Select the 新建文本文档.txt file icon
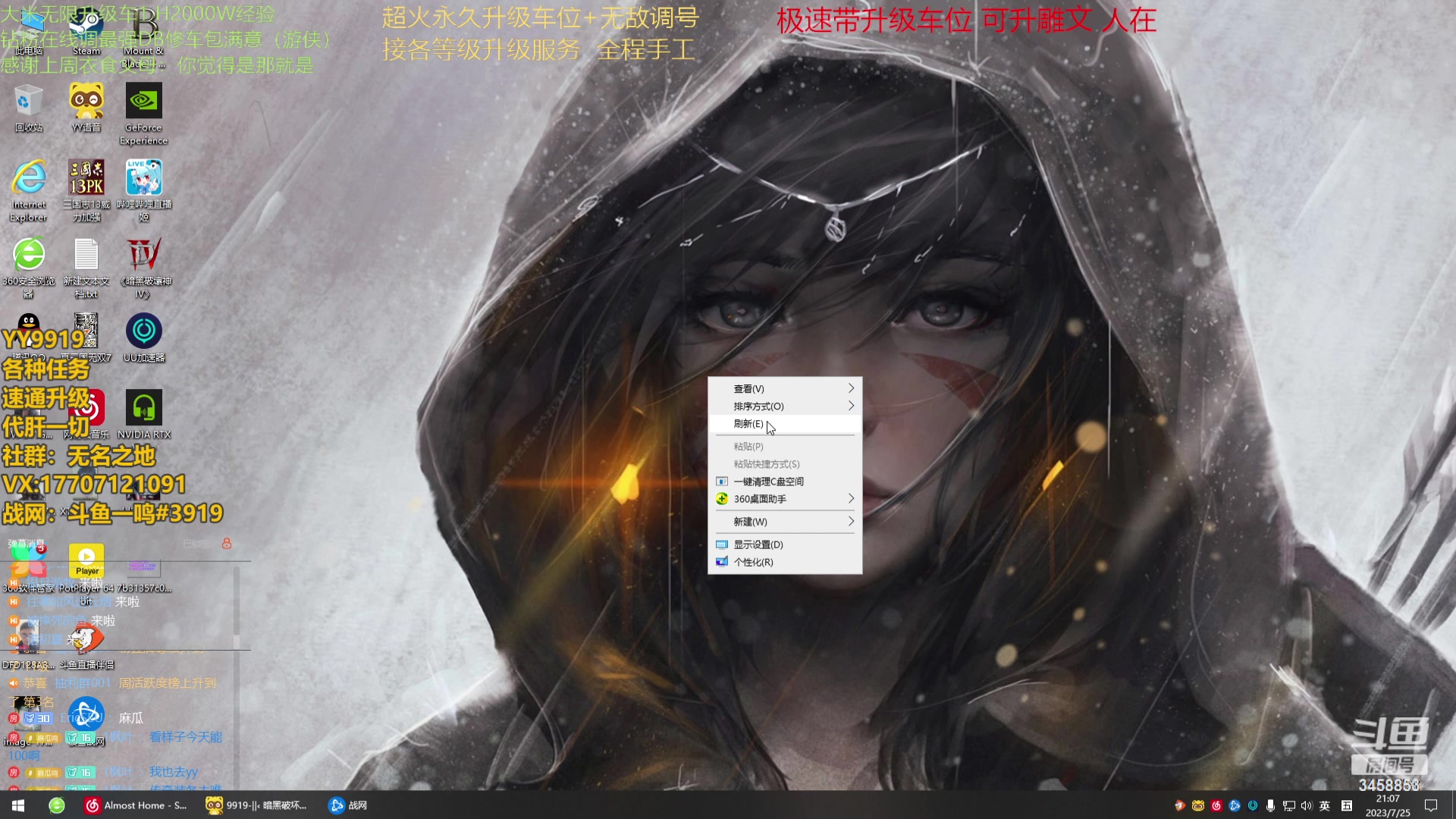The width and height of the screenshot is (1456, 819). 86,267
